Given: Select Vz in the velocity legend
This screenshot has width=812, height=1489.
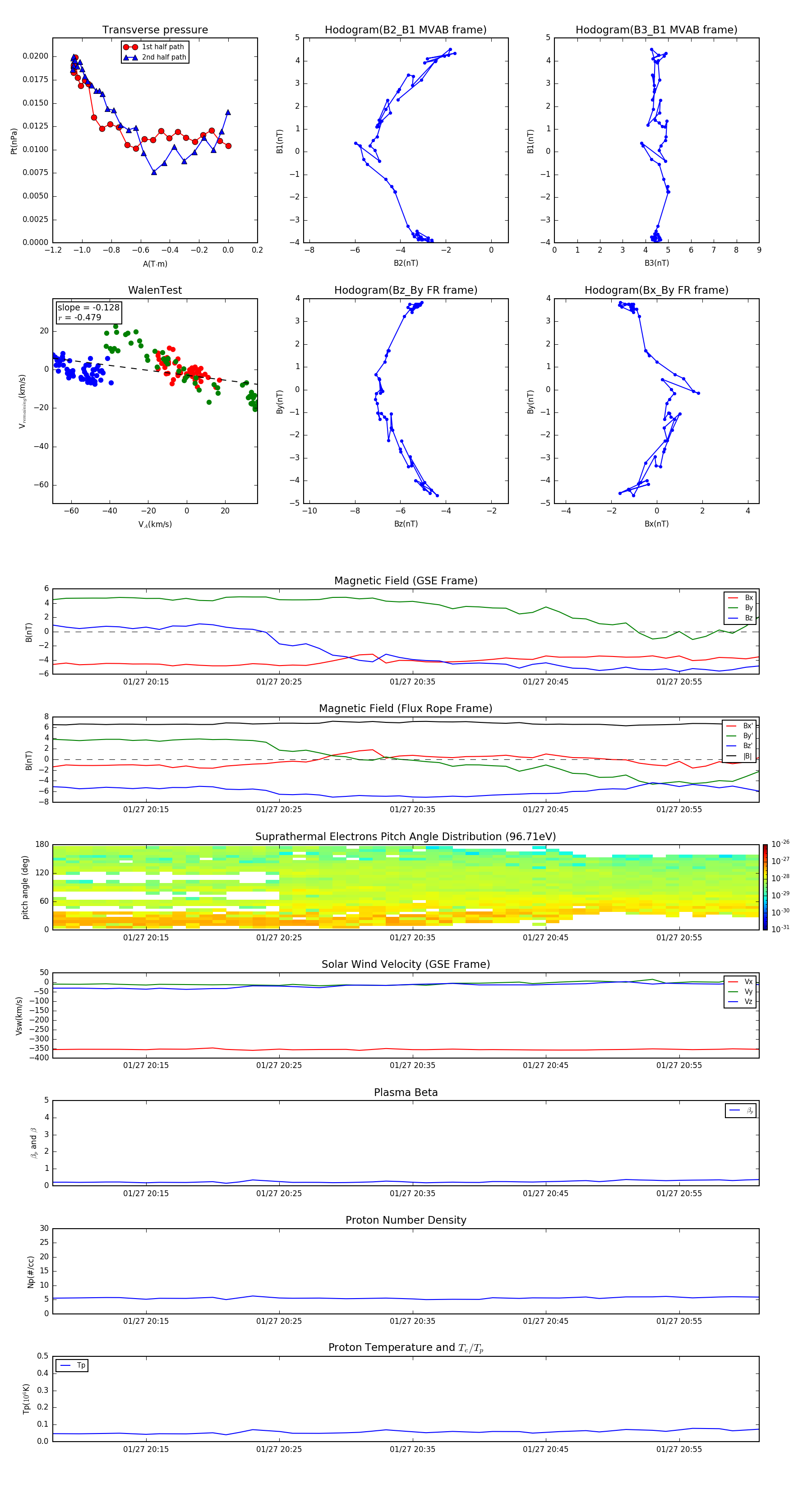Looking at the screenshot, I should 741,1002.
